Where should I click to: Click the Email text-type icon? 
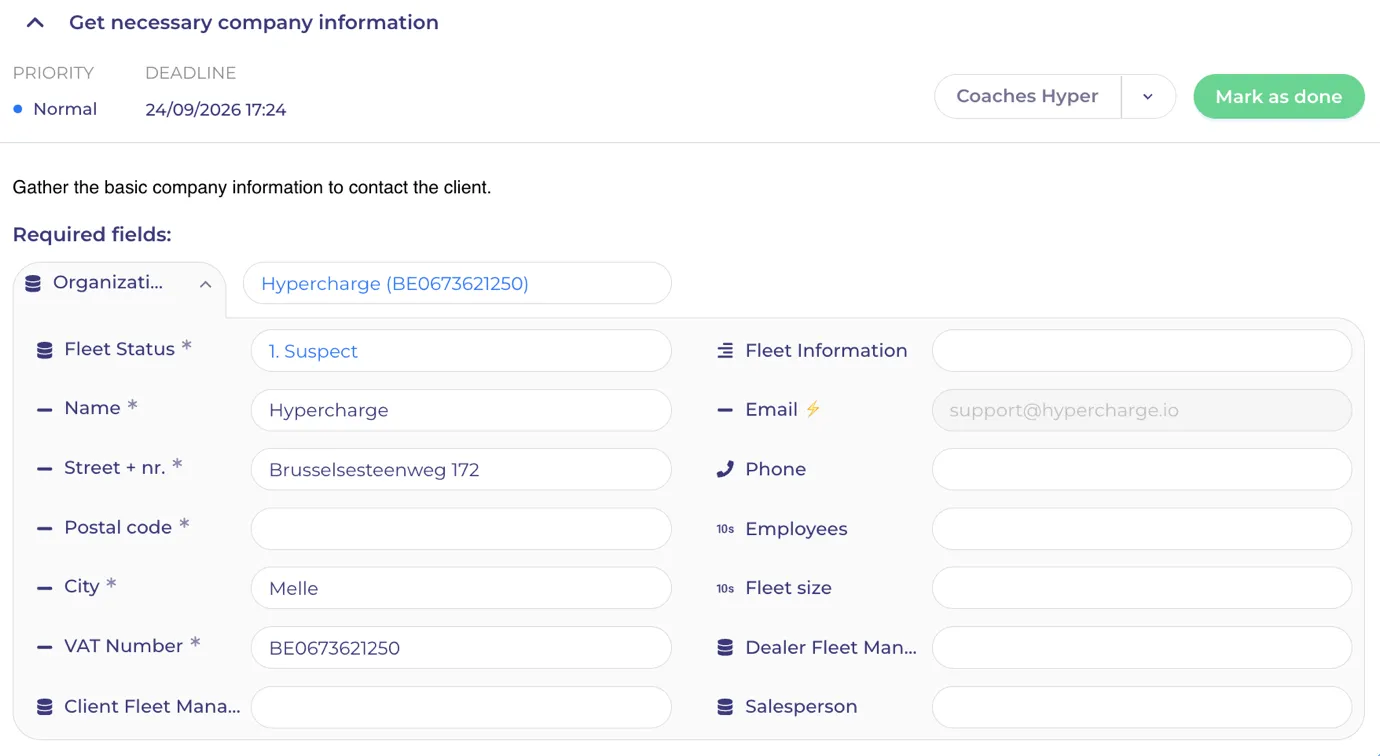tap(725, 410)
